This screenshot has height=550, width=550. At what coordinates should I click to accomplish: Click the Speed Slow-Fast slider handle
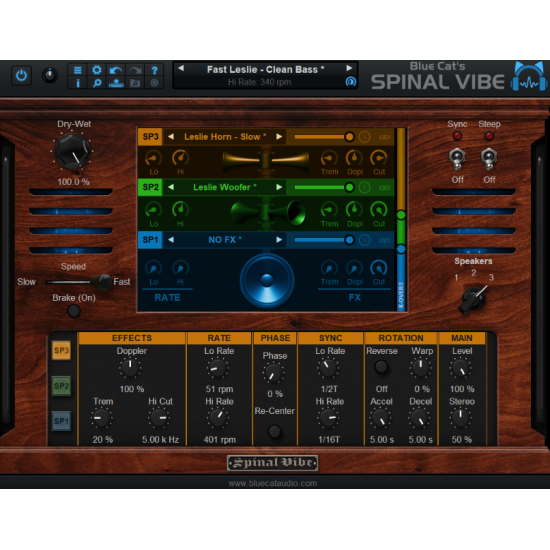click(101, 282)
